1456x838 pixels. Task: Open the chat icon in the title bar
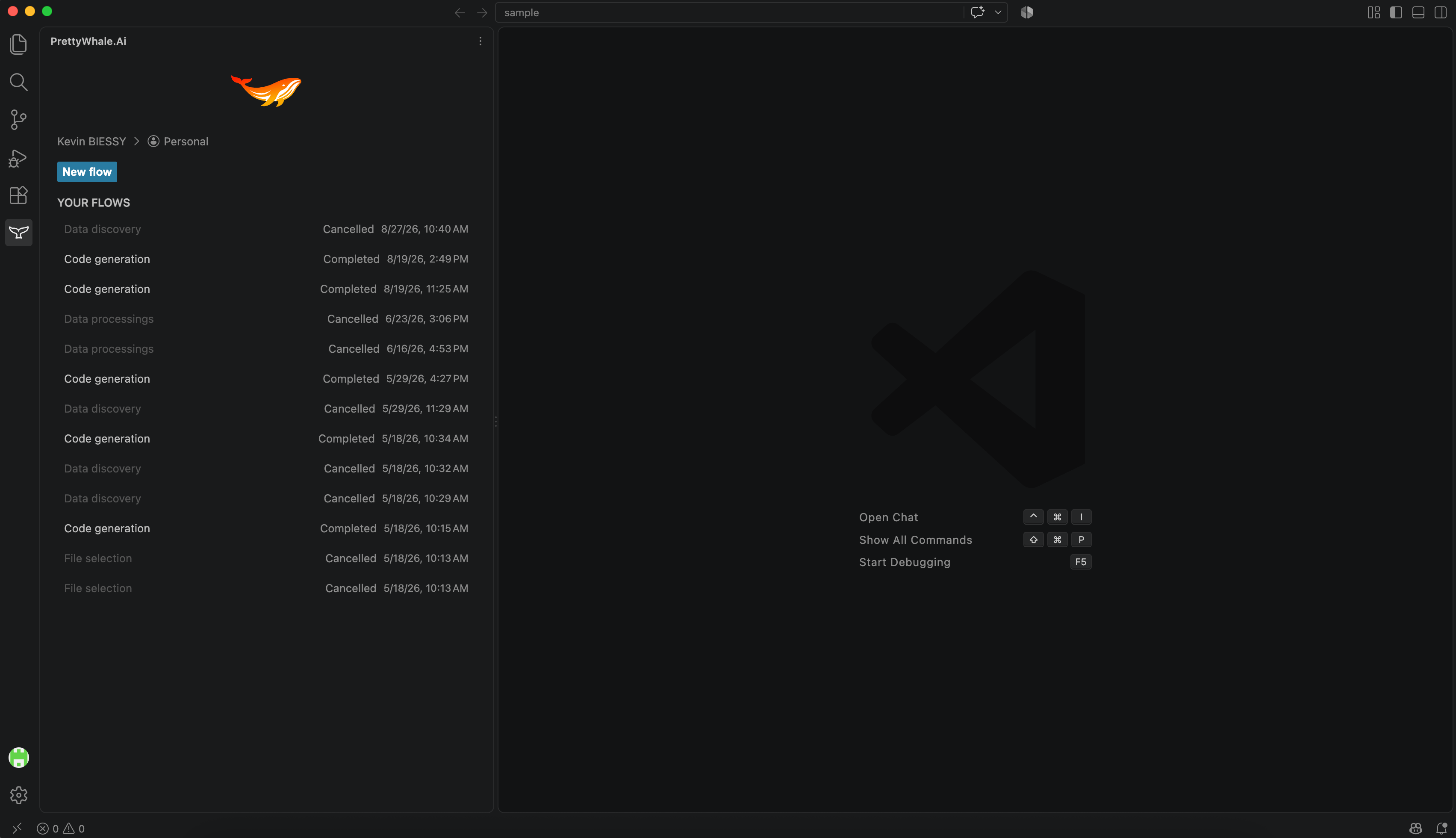click(x=977, y=12)
